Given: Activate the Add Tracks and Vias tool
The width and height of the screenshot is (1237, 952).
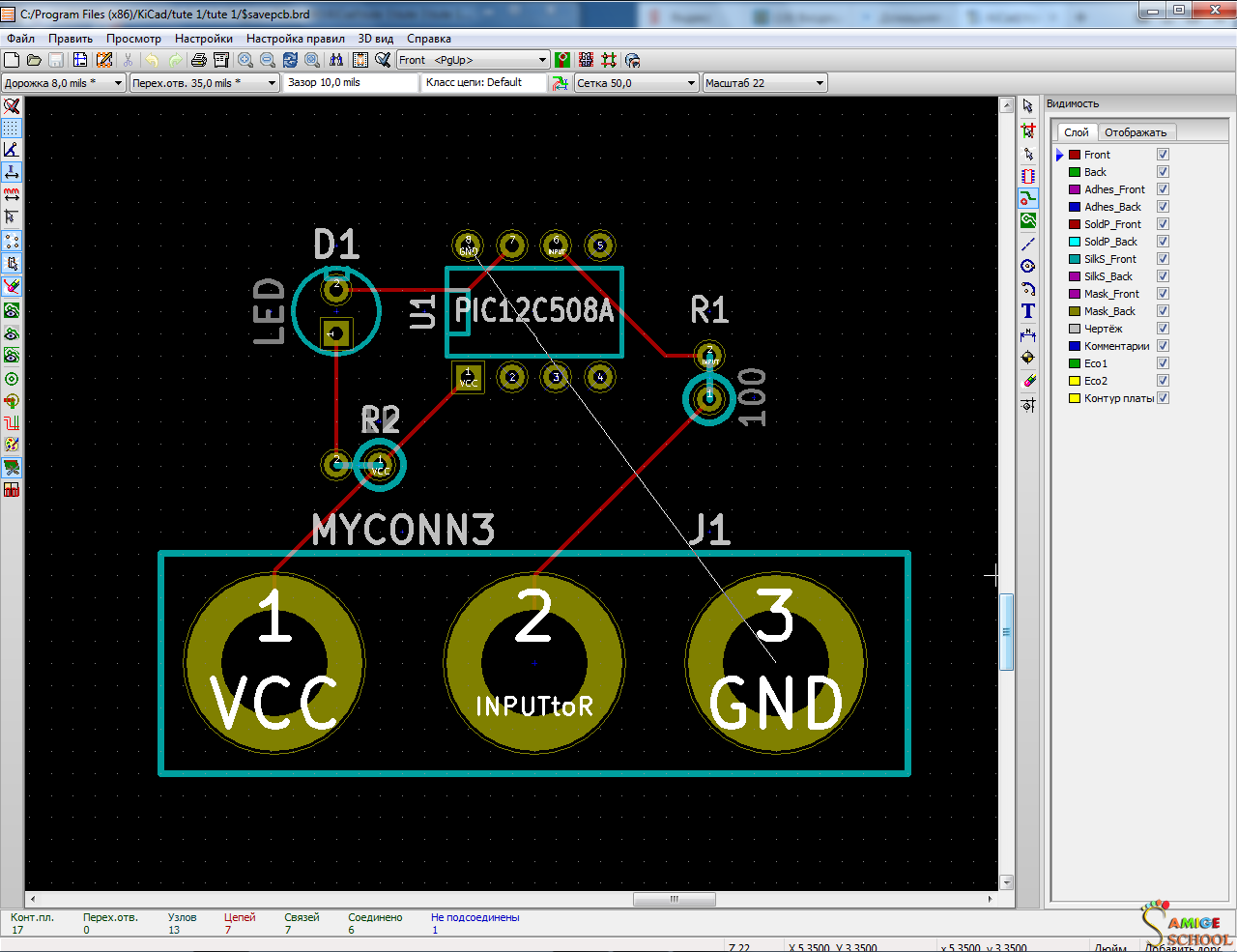Looking at the screenshot, I should (1028, 198).
